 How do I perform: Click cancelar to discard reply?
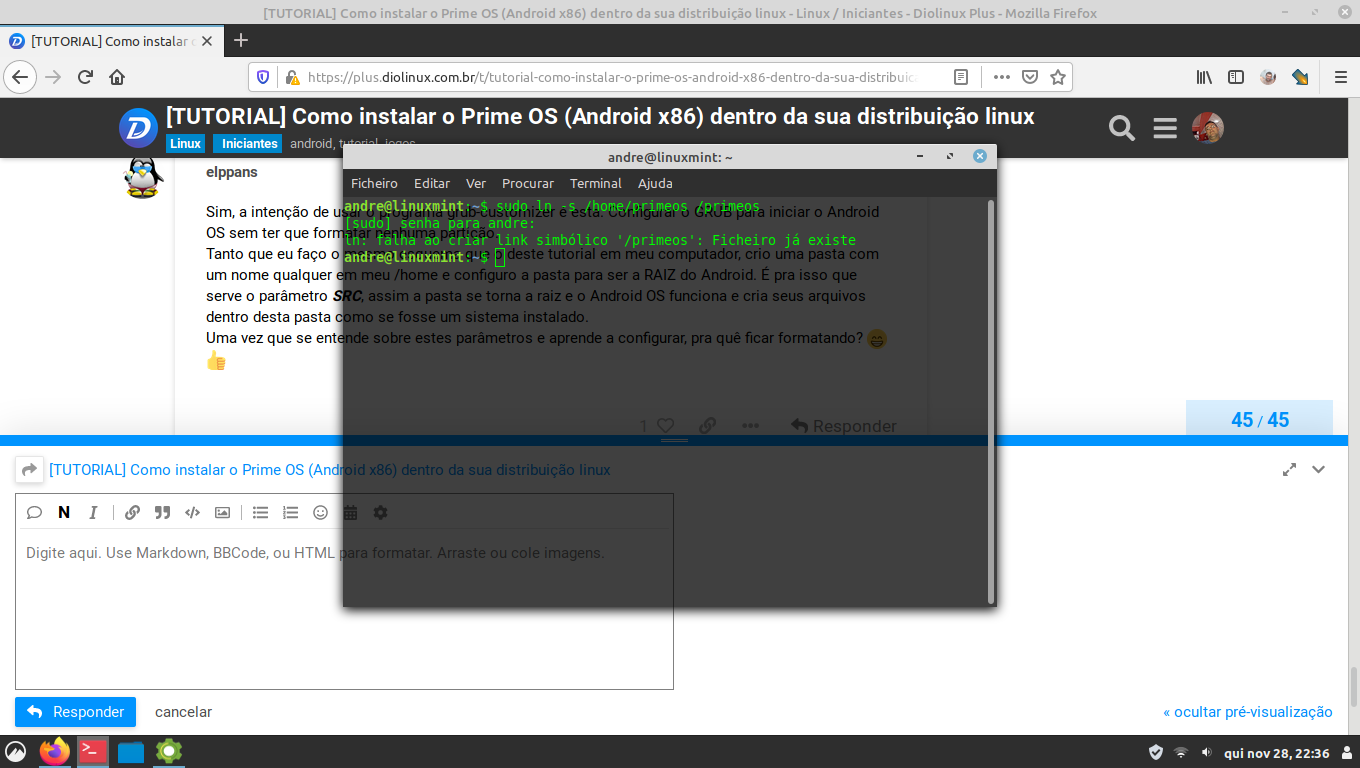pos(183,712)
